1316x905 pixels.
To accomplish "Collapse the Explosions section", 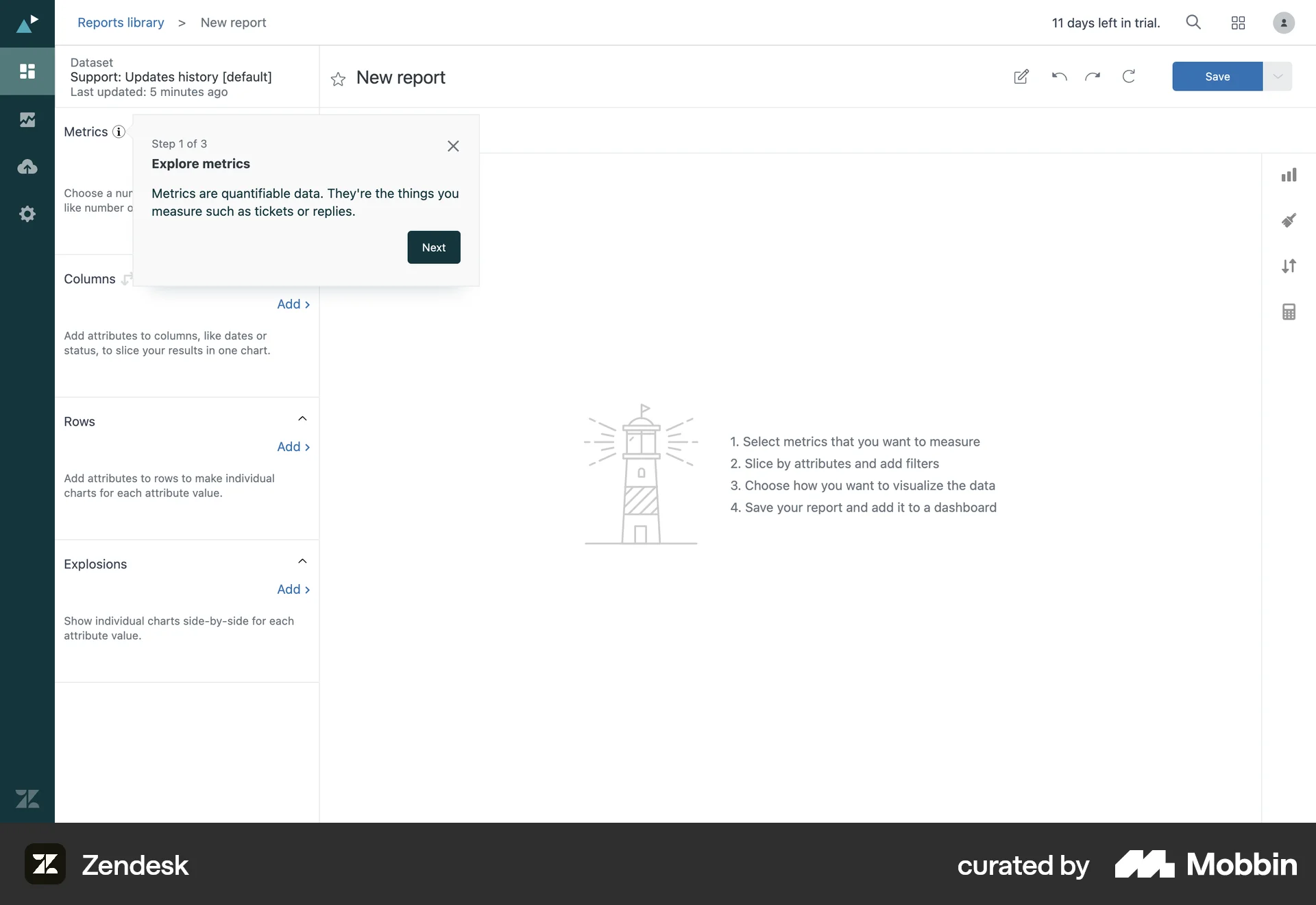I will pos(302,561).
